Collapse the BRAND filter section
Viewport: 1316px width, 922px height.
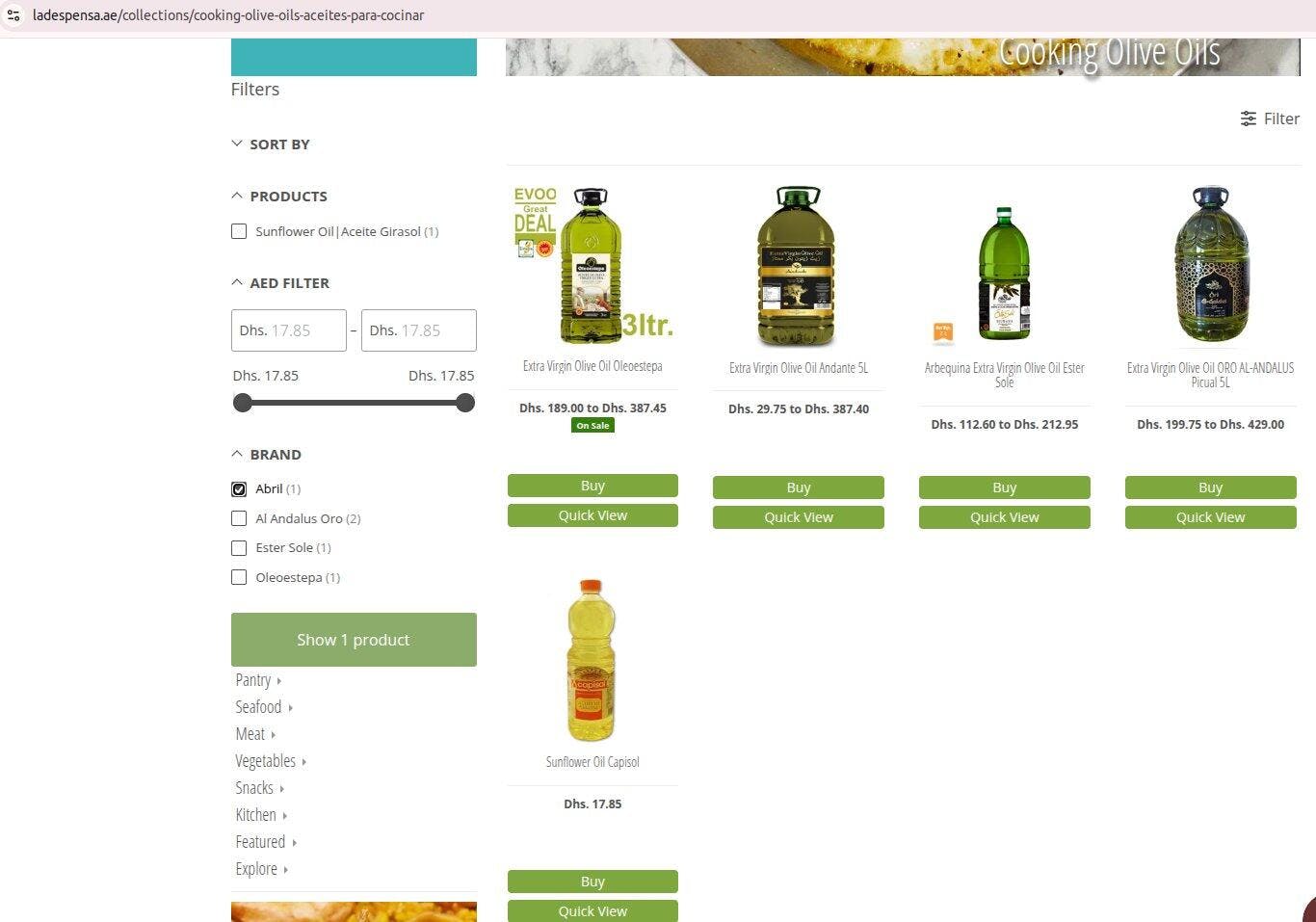pos(267,455)
